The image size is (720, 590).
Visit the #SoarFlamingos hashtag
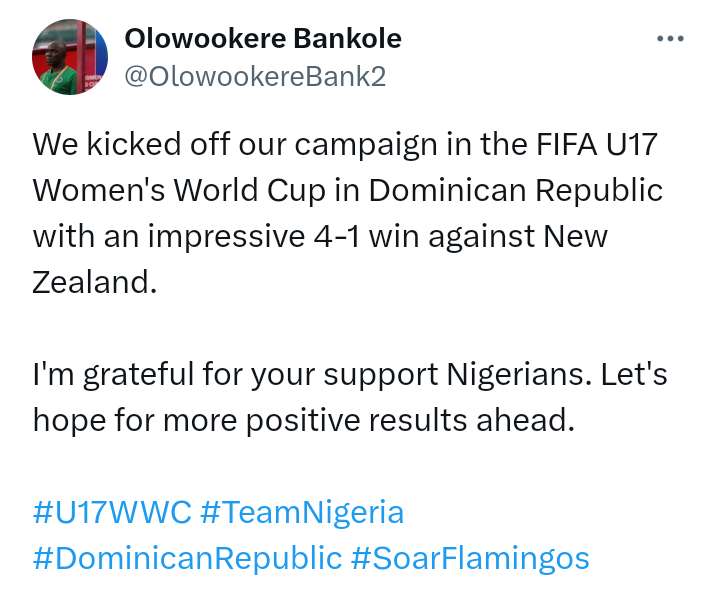pyautogui.click(x=470, y=557)
